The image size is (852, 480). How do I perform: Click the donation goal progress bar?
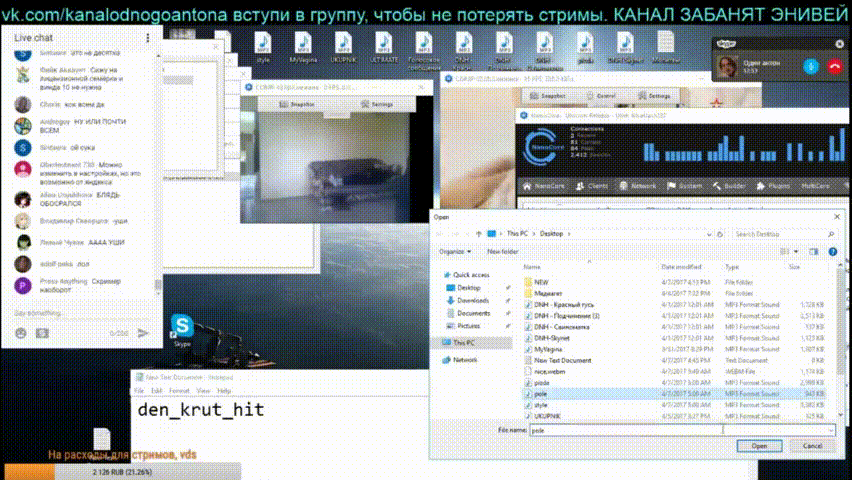(123, 472)
